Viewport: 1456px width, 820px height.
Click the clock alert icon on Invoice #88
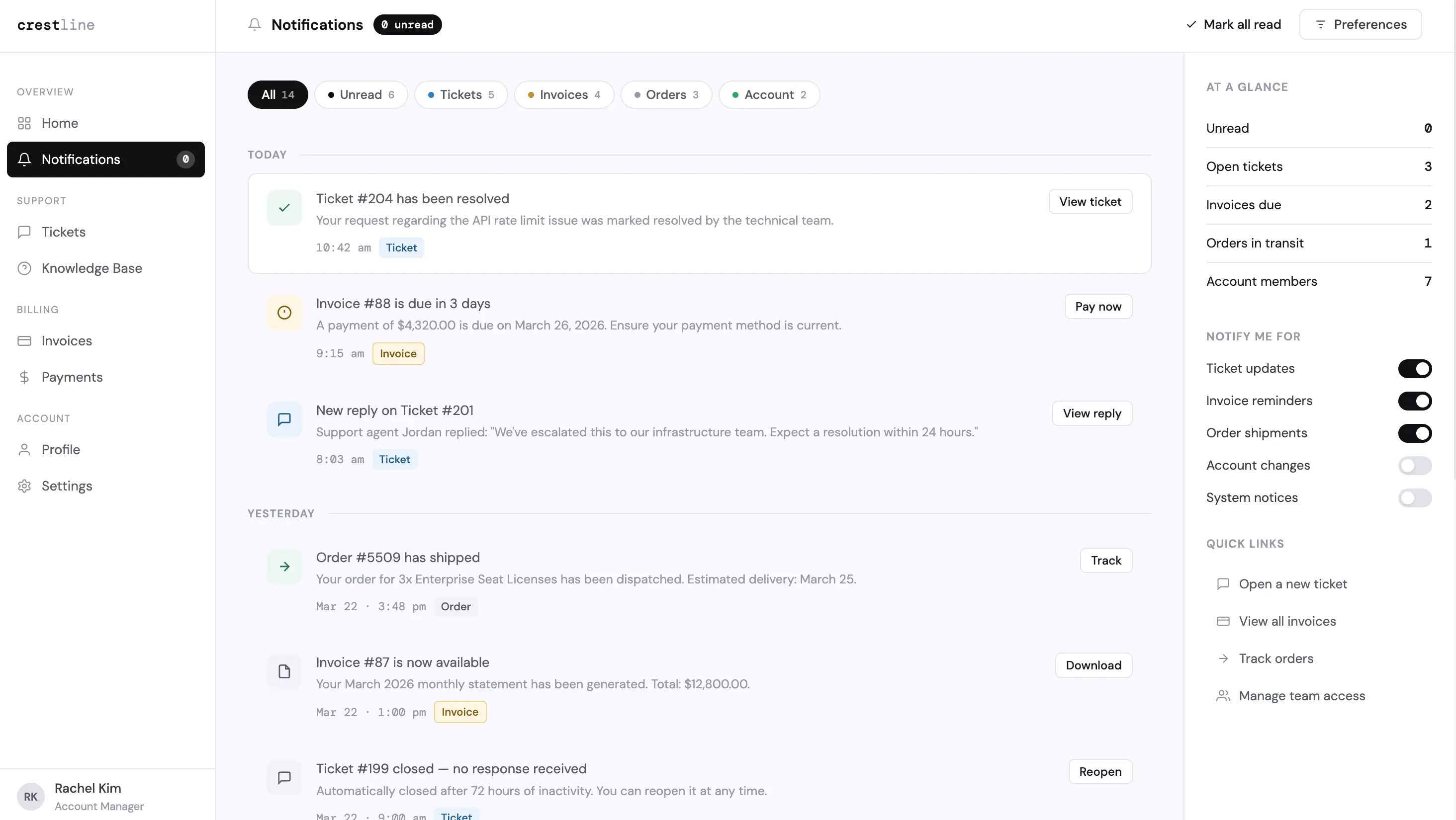point(284,312)
